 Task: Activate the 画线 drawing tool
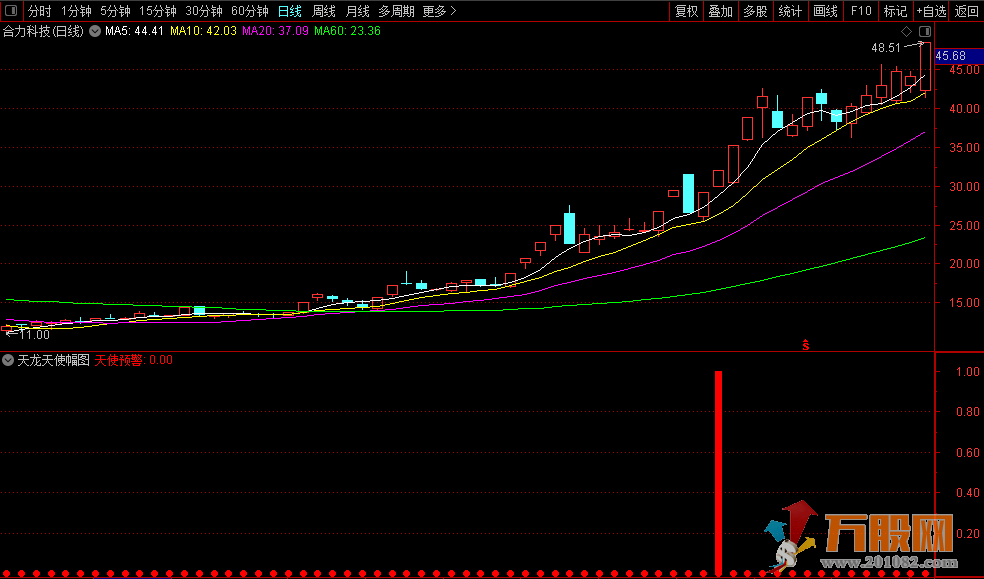point(825,11)
